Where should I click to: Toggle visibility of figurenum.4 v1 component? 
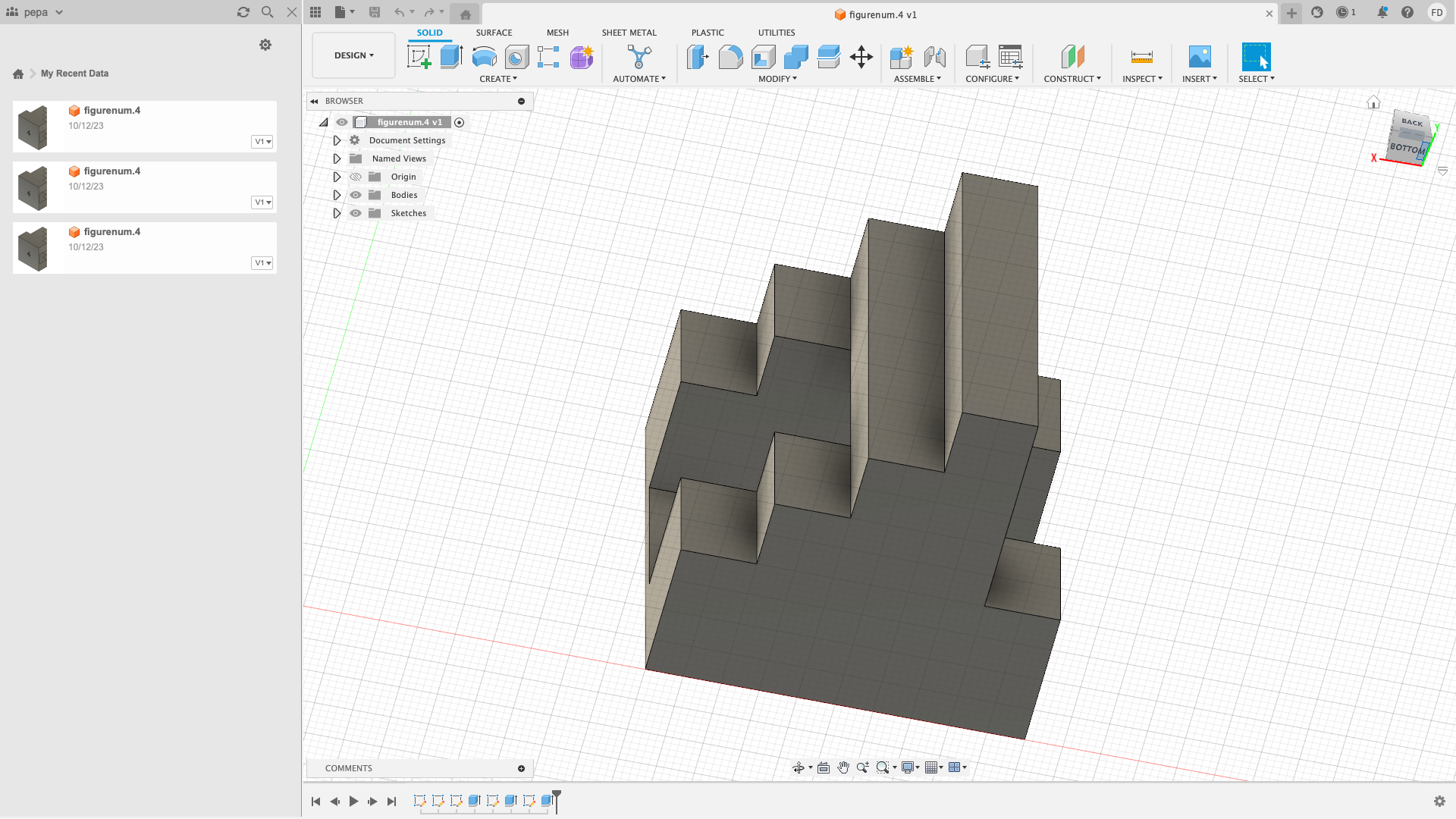(342, 122)
